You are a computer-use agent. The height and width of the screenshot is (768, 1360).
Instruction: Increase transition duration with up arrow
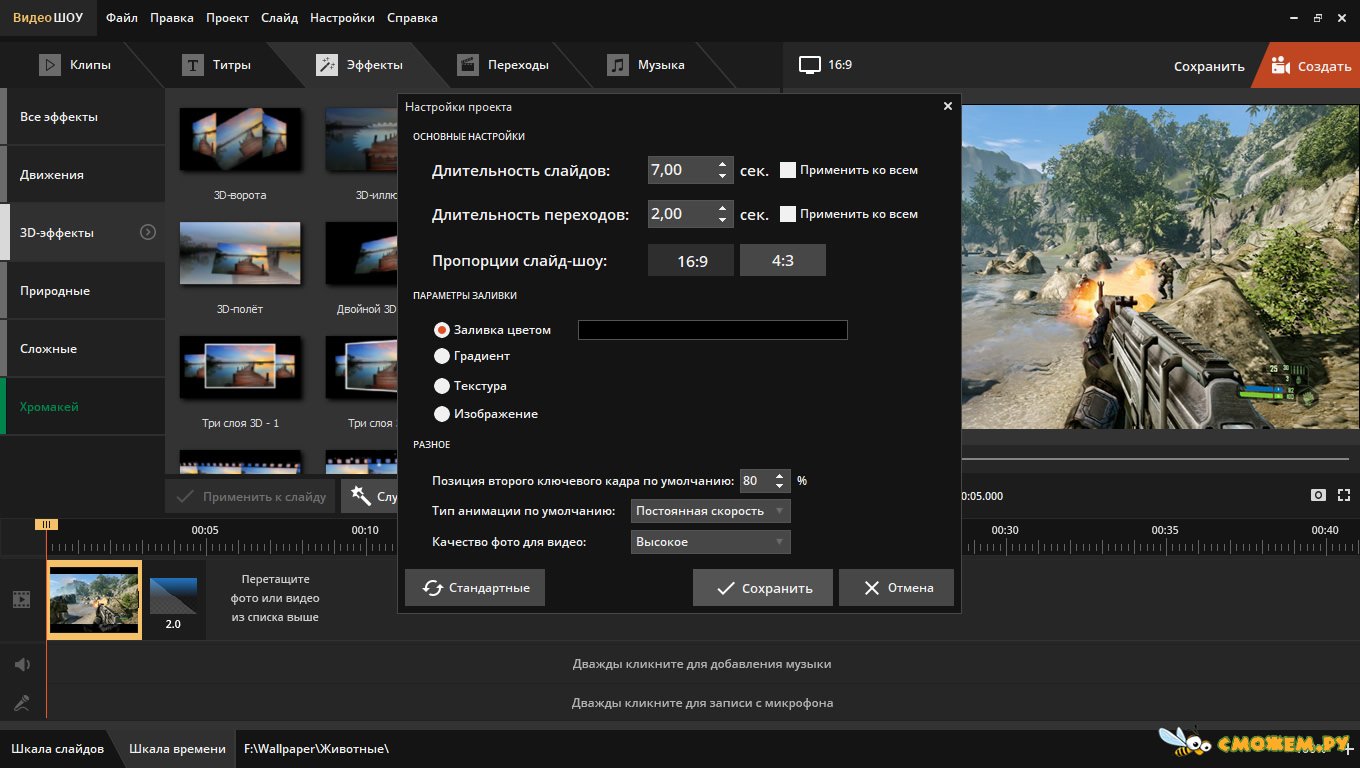coord(723,207)
